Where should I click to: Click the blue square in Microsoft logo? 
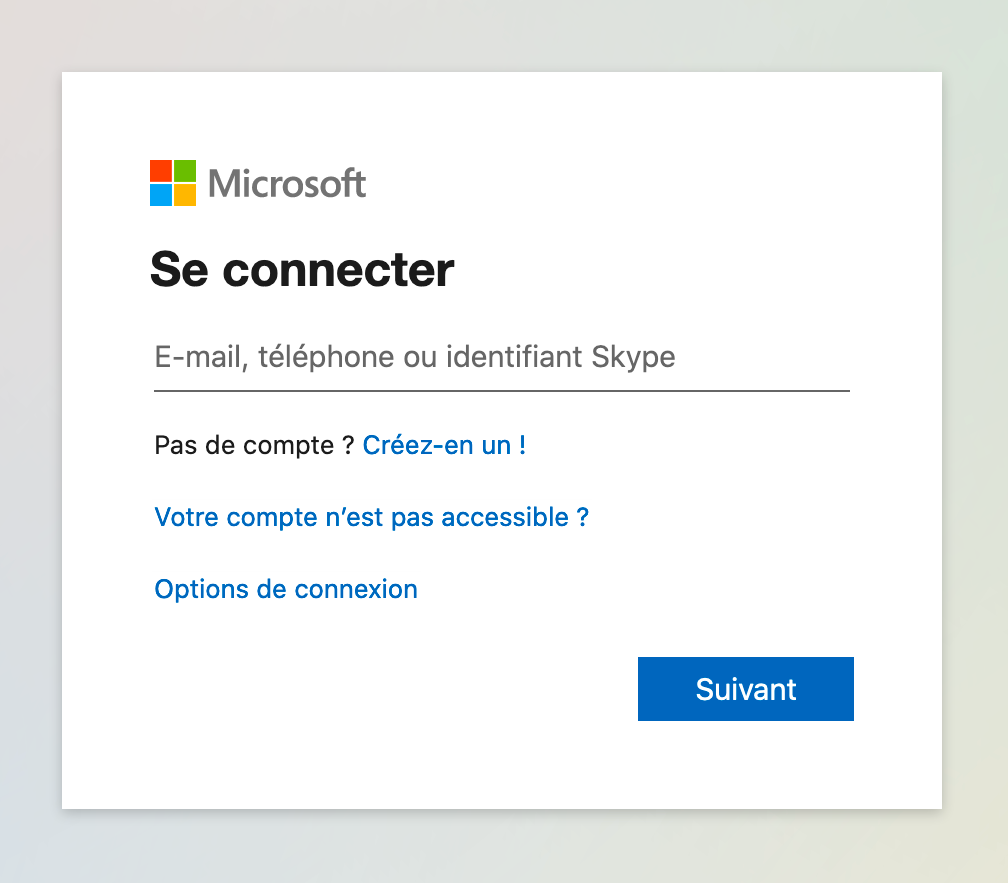coord(161,194)
